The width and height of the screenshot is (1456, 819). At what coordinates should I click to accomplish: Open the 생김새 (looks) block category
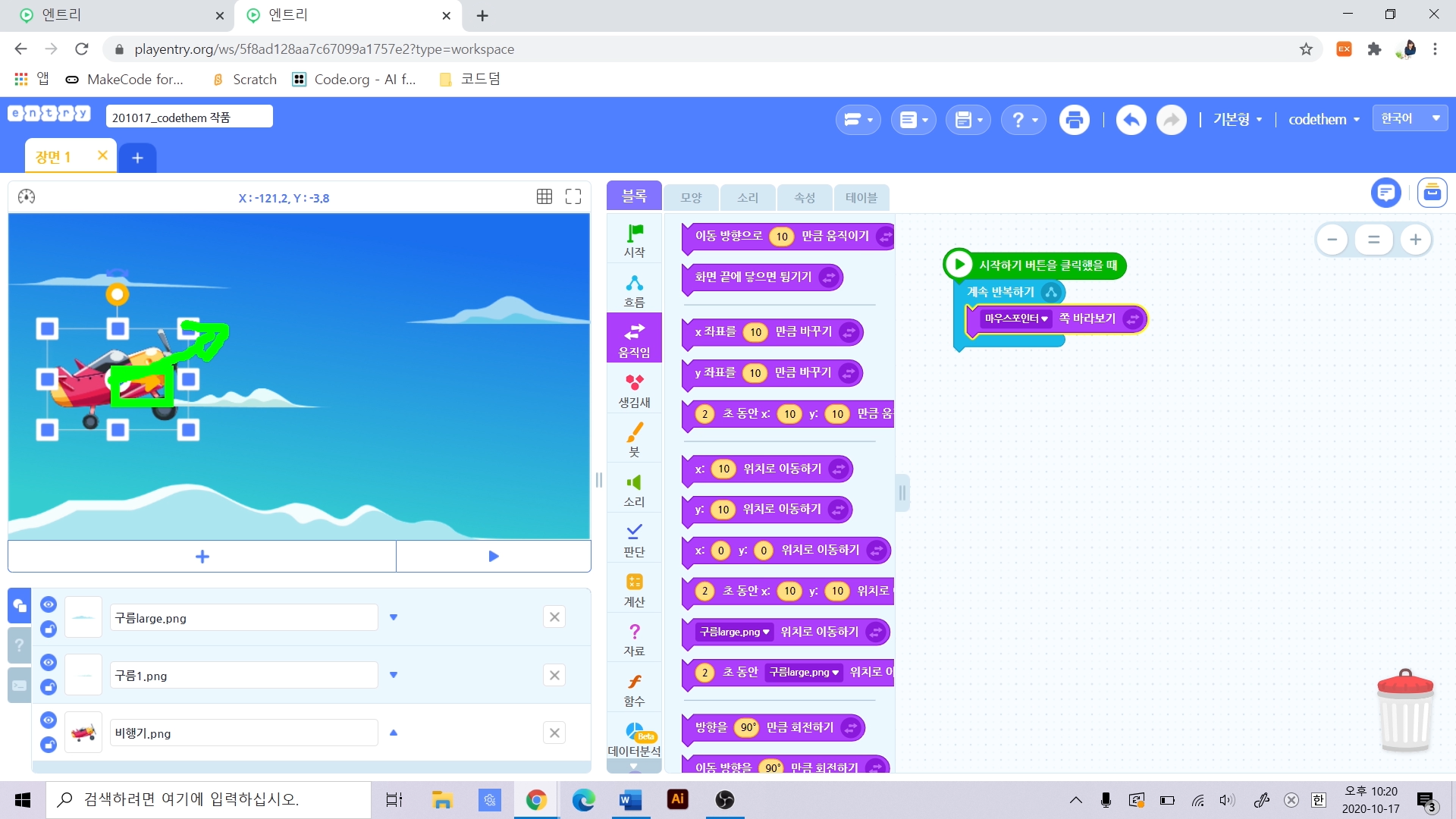point(634,391)
